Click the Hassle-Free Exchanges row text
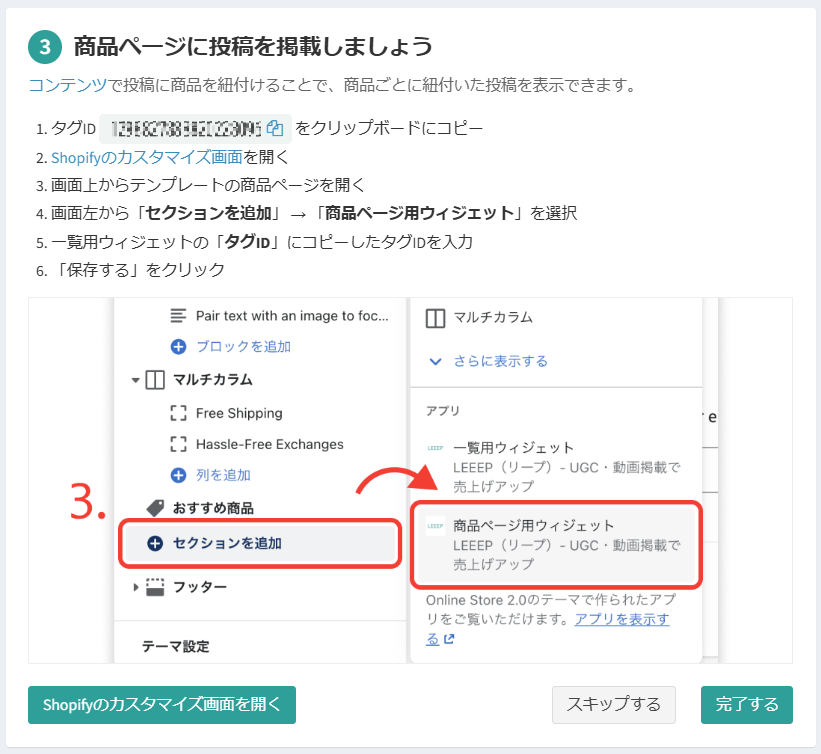The height and width of the screenshot is (754, 821). [270, 445]
